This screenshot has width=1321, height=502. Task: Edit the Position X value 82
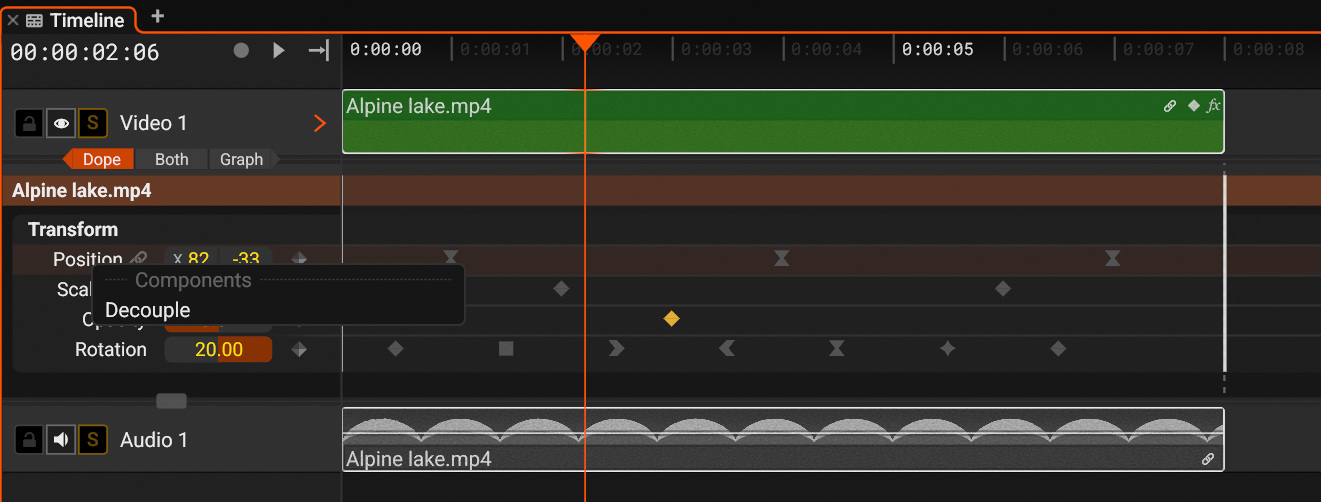pos(192,259)
